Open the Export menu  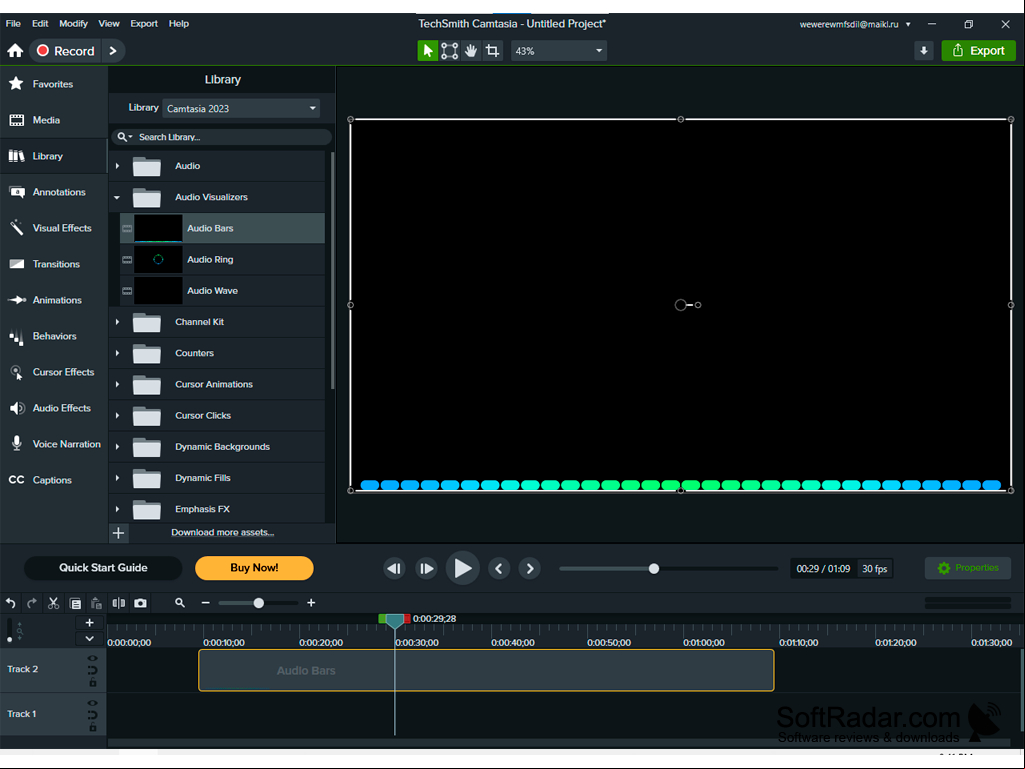tap(144, 24)
